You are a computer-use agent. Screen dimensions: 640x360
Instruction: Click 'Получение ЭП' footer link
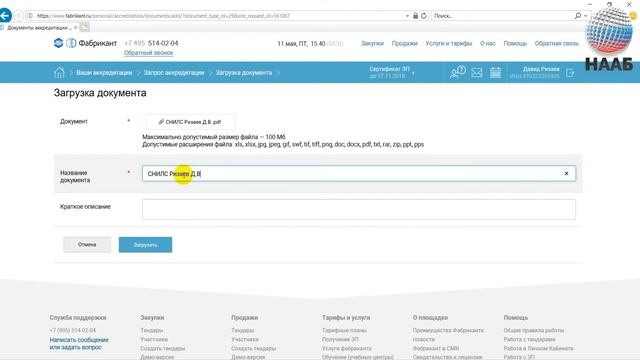[340, 339]
